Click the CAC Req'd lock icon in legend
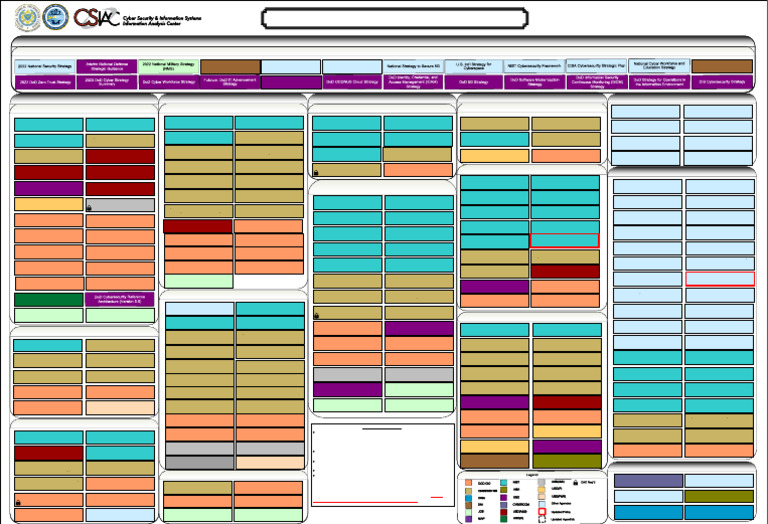Screen dimensions: 768x524 [576, 482]
